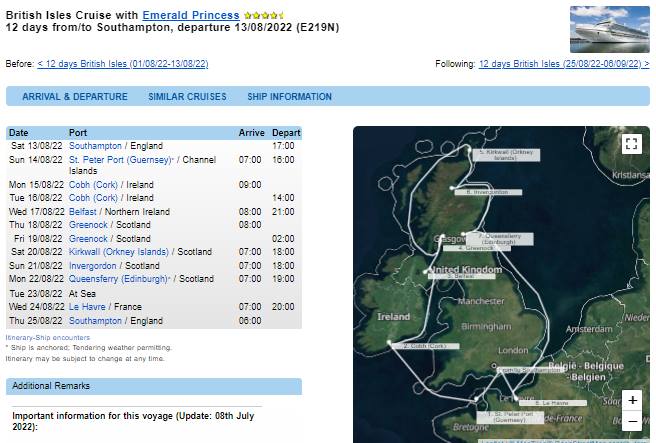Click the 17:00 departure time for Southampton

(283, 146)
